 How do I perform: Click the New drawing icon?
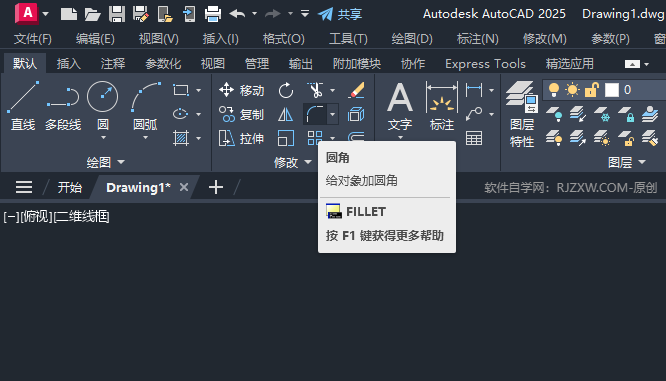coord(69,14)
